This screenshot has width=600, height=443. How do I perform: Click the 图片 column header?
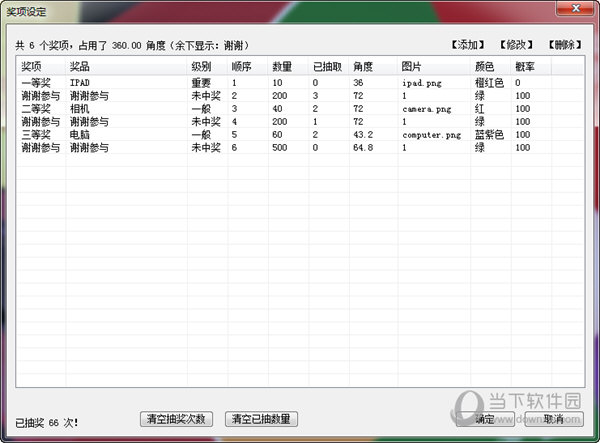click(x=434, y=67)
